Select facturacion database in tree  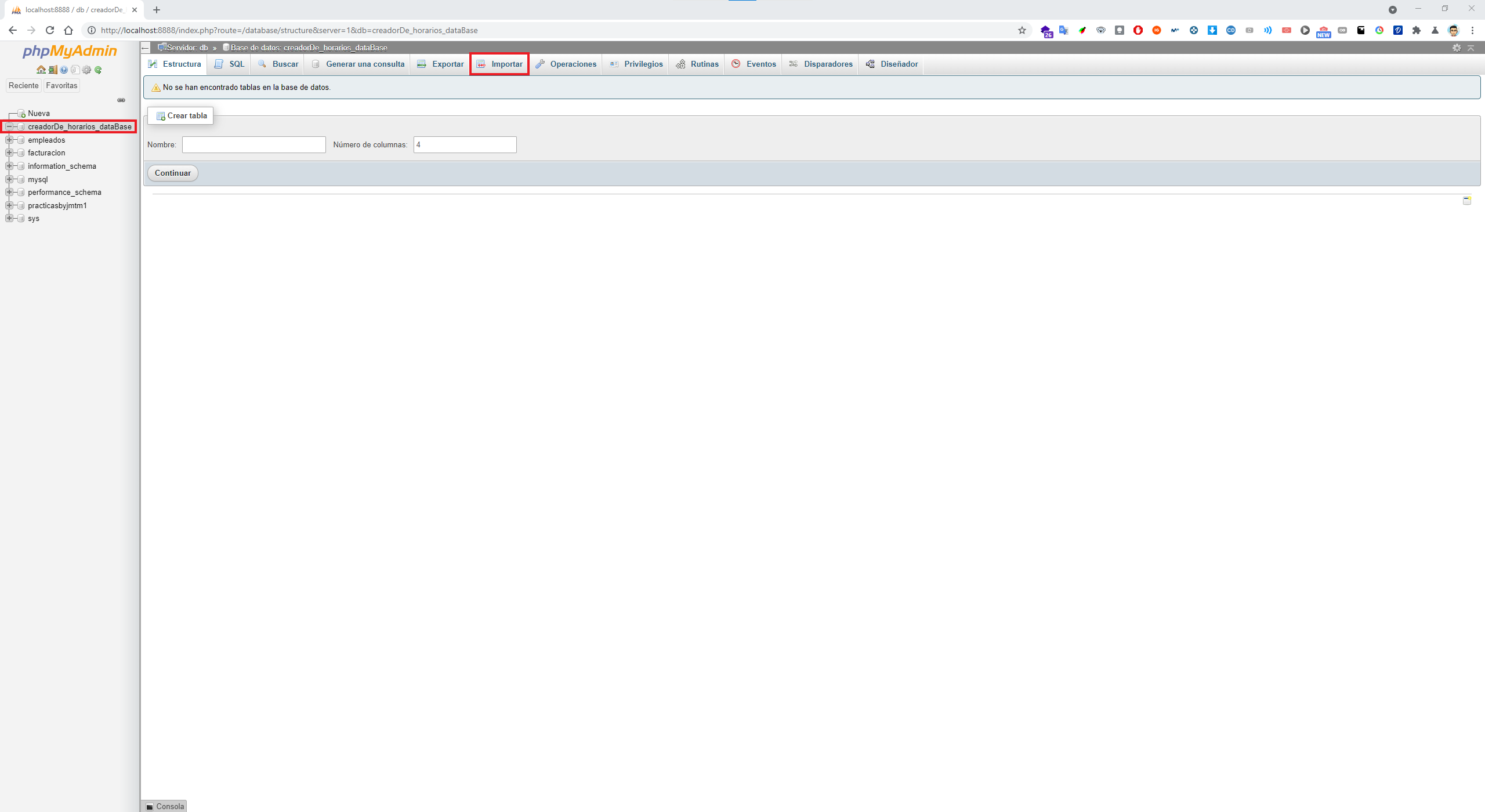click(46, 153)
